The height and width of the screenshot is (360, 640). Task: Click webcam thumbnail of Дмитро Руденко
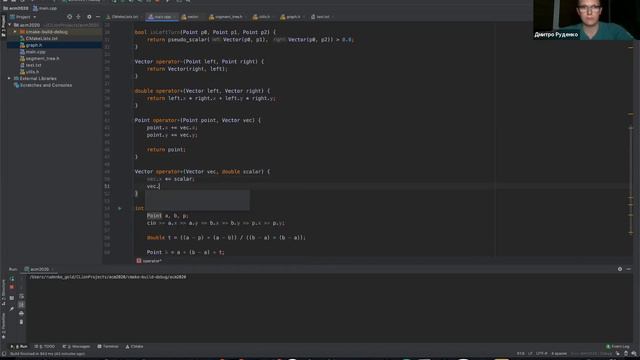click(x=586, y=20)
